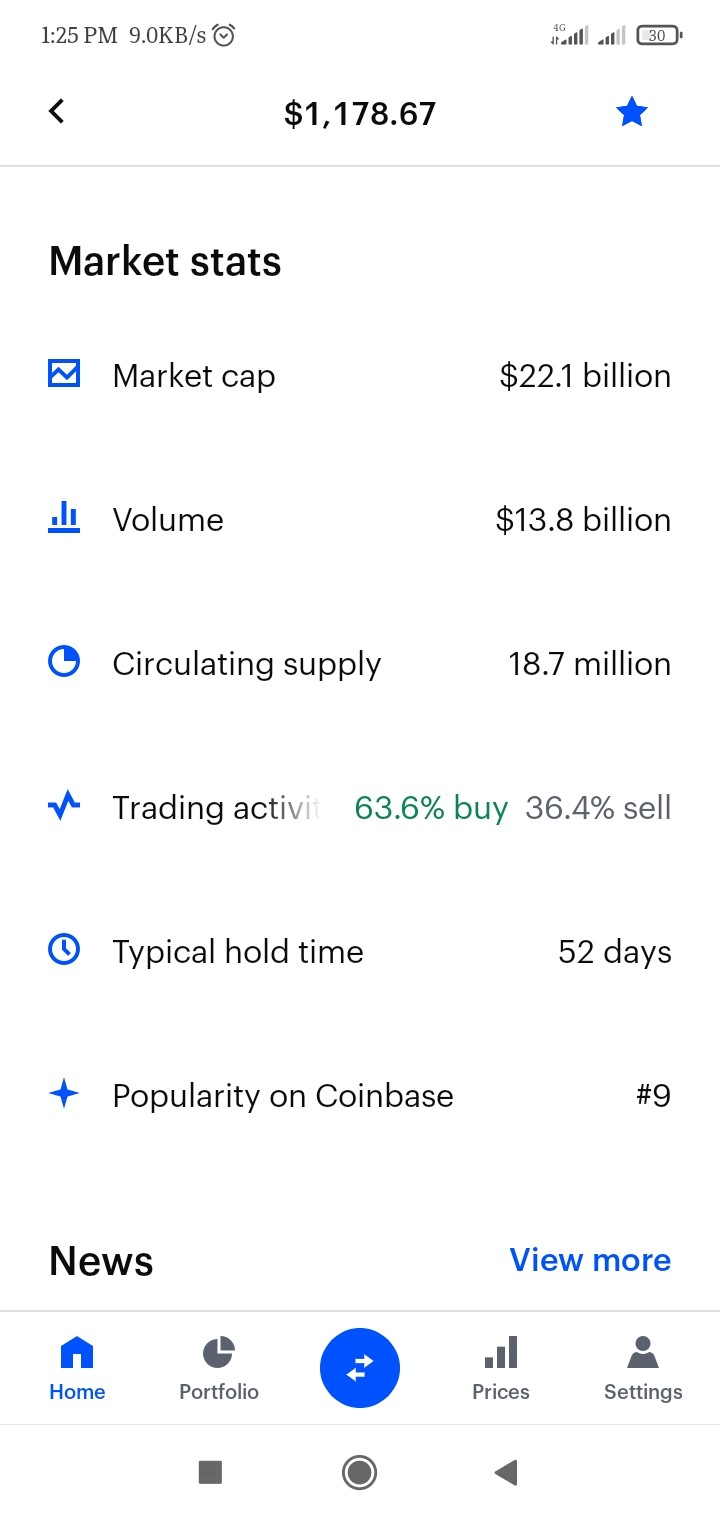Toggle the blue favorite star
Viewport: 720px width, 1520px height.
tap(632, 112)
